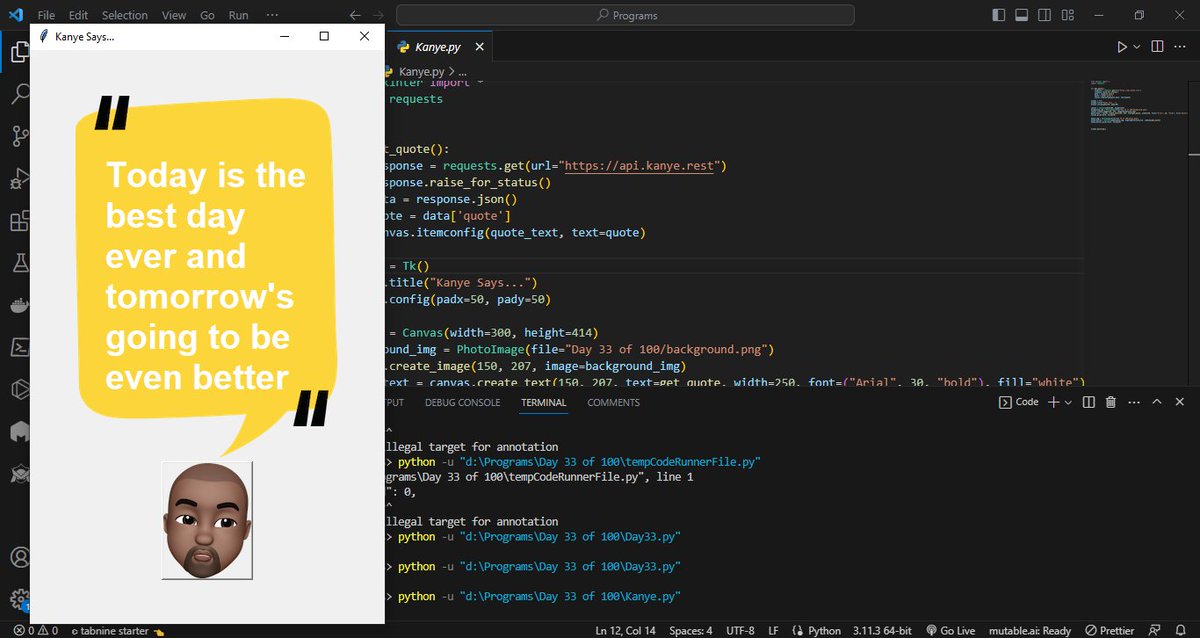Open the notifications bell in the status bar
1200x638 pixels.
[1181, 631]
